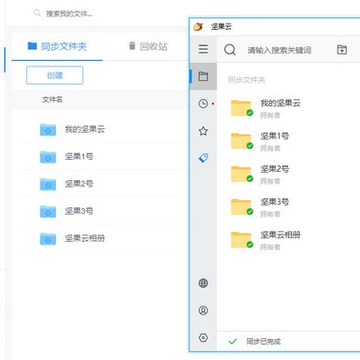The width and height of the screenshot is (360, 360).
Task: Open the 坚果2号 name link on the web page
Action: tap(79, 184)
